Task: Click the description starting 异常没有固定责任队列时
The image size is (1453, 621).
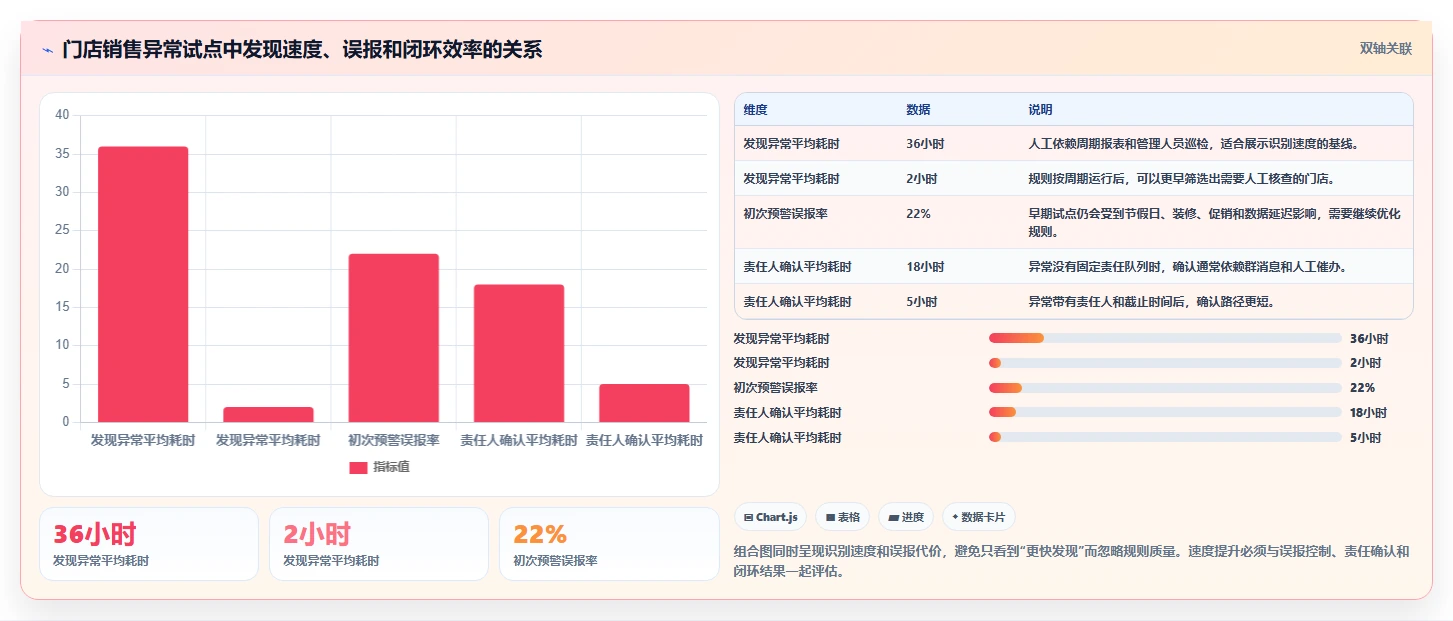Action: point(1187,267)
